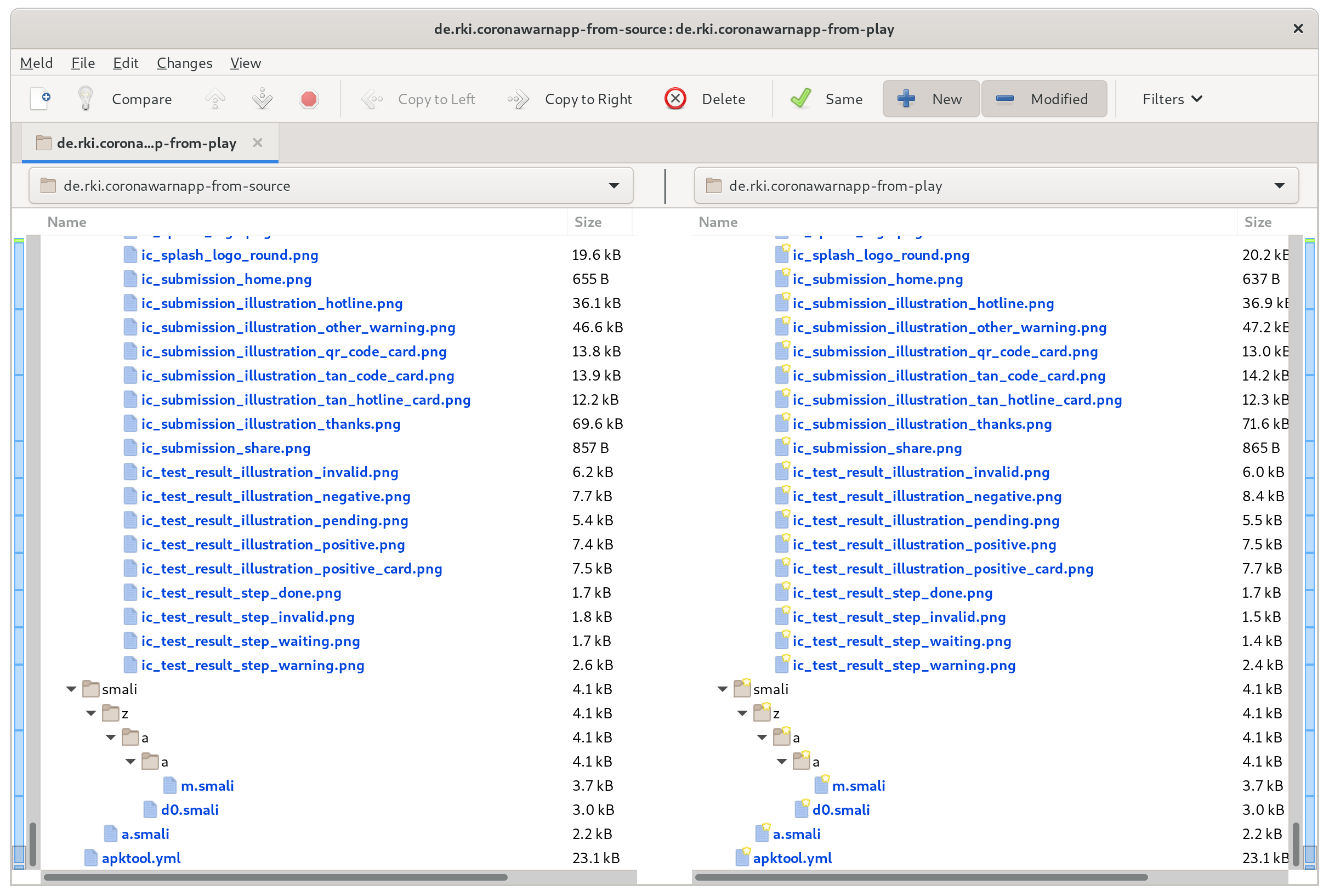The image size is (1329, 896).
Task: Click the left z folder icon
Action: click(x=110, y=713)
